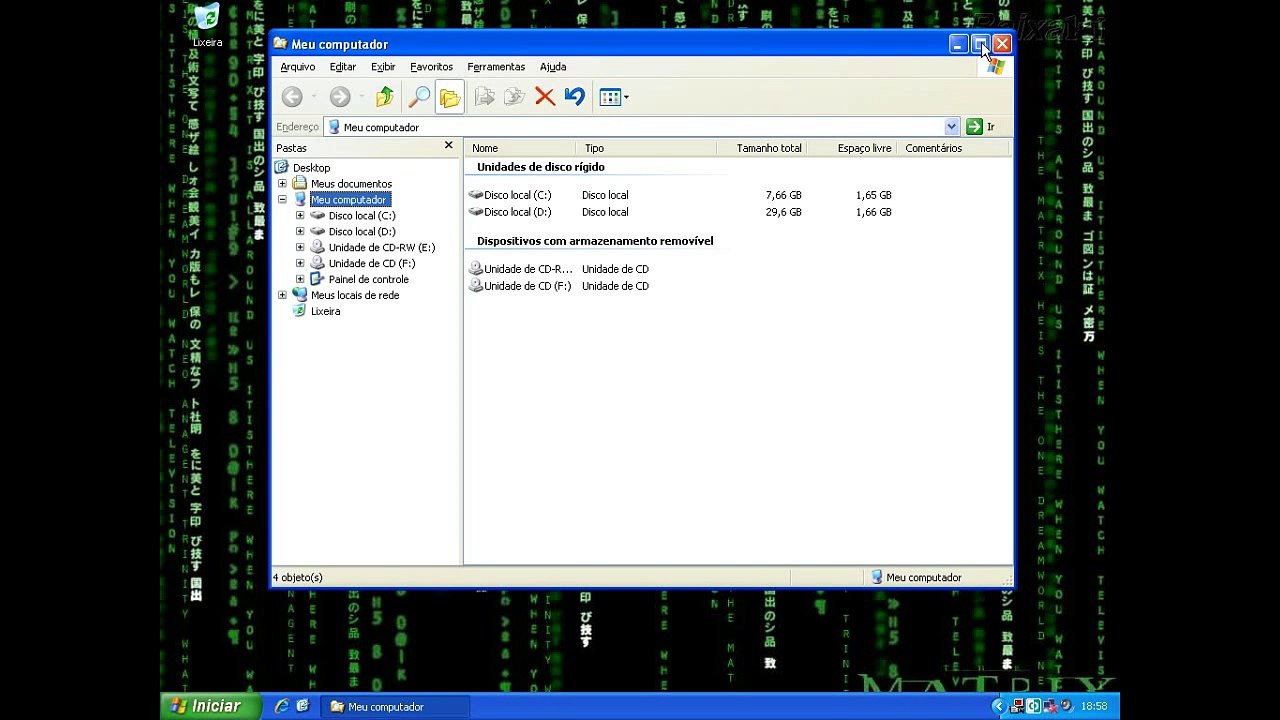Image resolution: width=1280 pixels, height=720 pixels.
Task: Select Unidade de CD (F:) in tree
Action: pyautogui.click(x=372, y=264)
